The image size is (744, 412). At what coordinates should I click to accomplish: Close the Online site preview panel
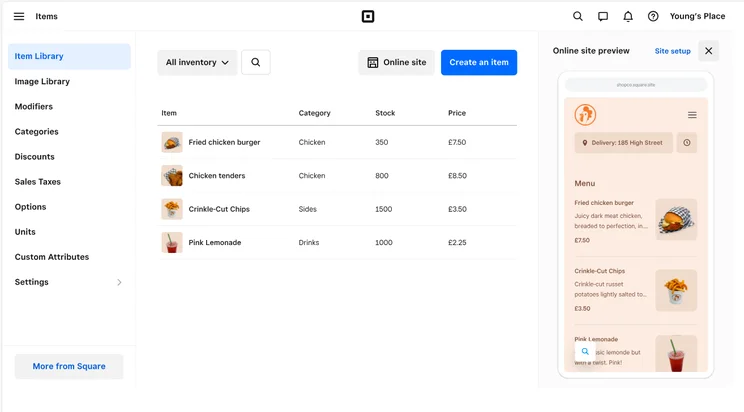[x=708, y=51]
